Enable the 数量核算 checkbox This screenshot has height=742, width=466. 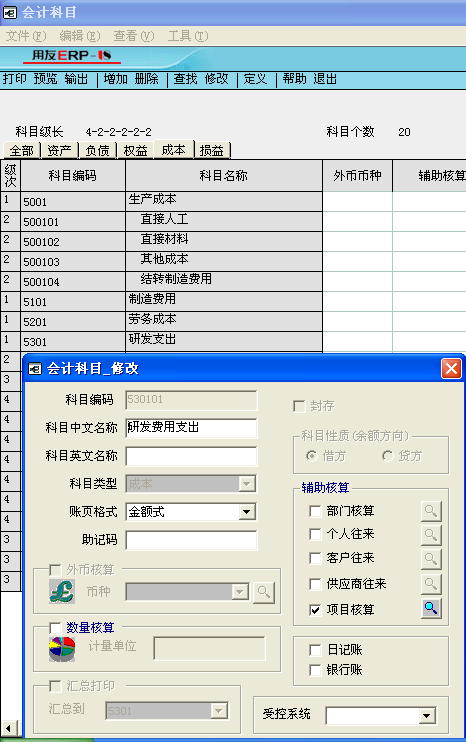coord(55,628)
